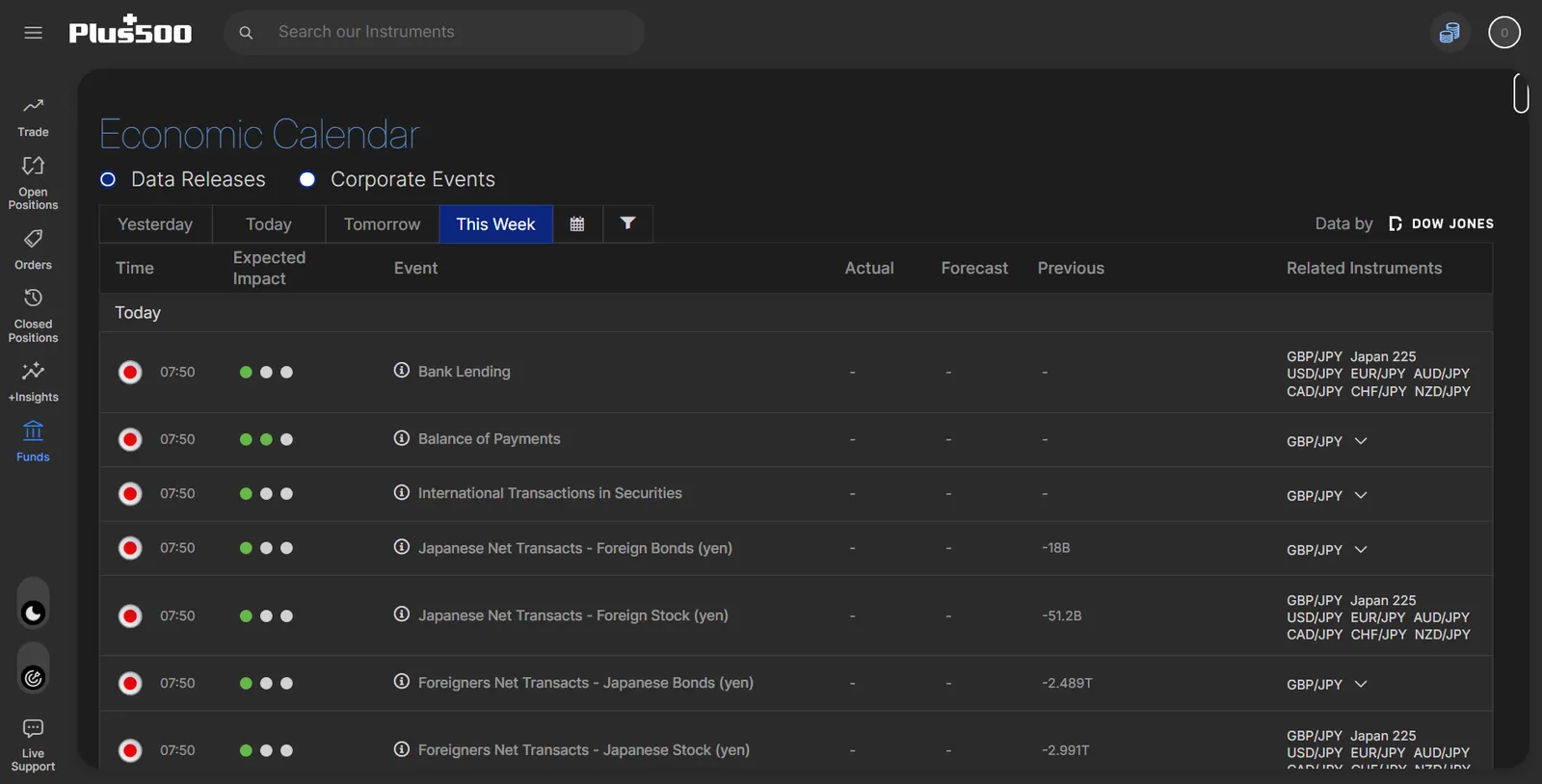Click previous value -51.2B
1542x784 pixels.
[1062, 615]
